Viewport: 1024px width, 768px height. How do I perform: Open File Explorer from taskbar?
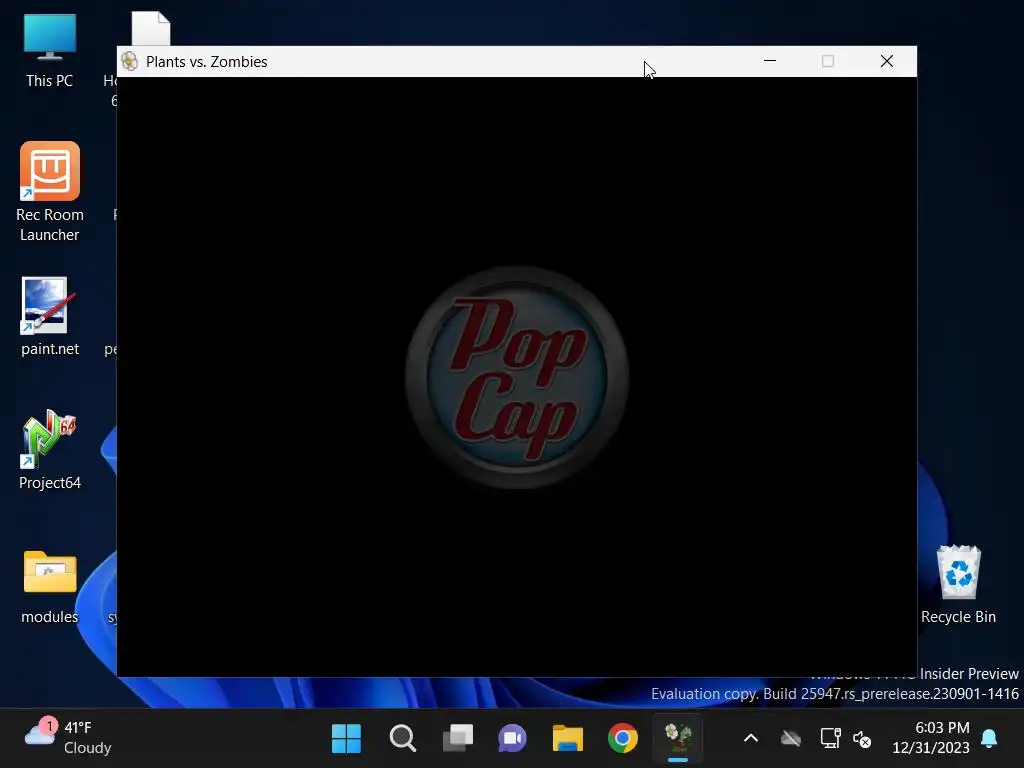point(568,739)
